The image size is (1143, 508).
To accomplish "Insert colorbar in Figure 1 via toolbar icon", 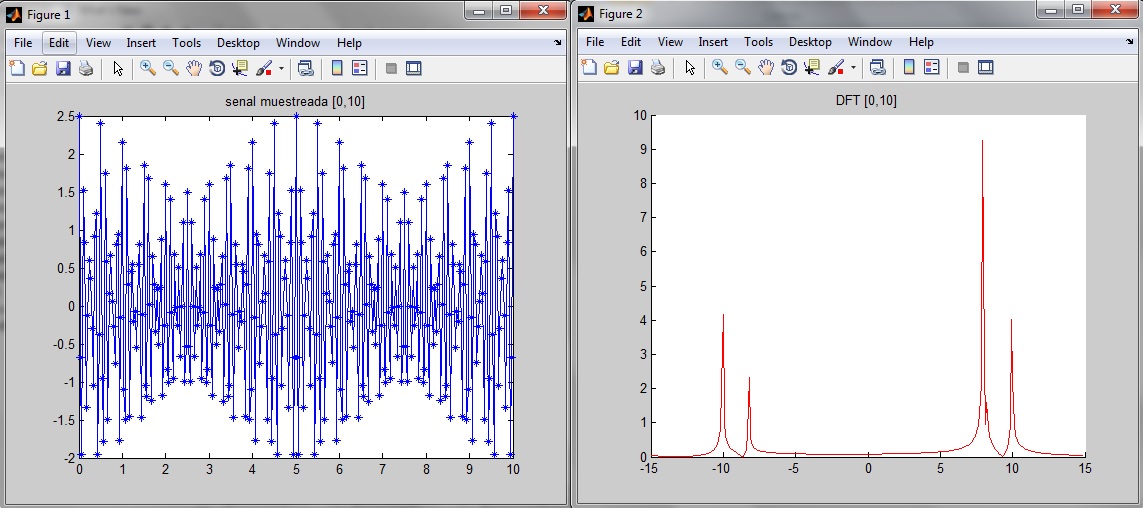I will point(337,68).
